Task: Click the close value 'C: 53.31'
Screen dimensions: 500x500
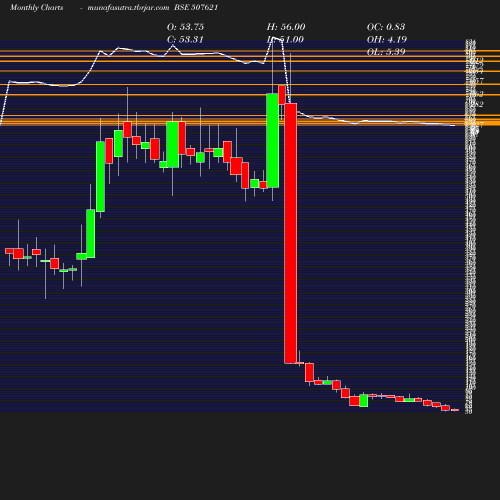Action: tap(185, 39)
